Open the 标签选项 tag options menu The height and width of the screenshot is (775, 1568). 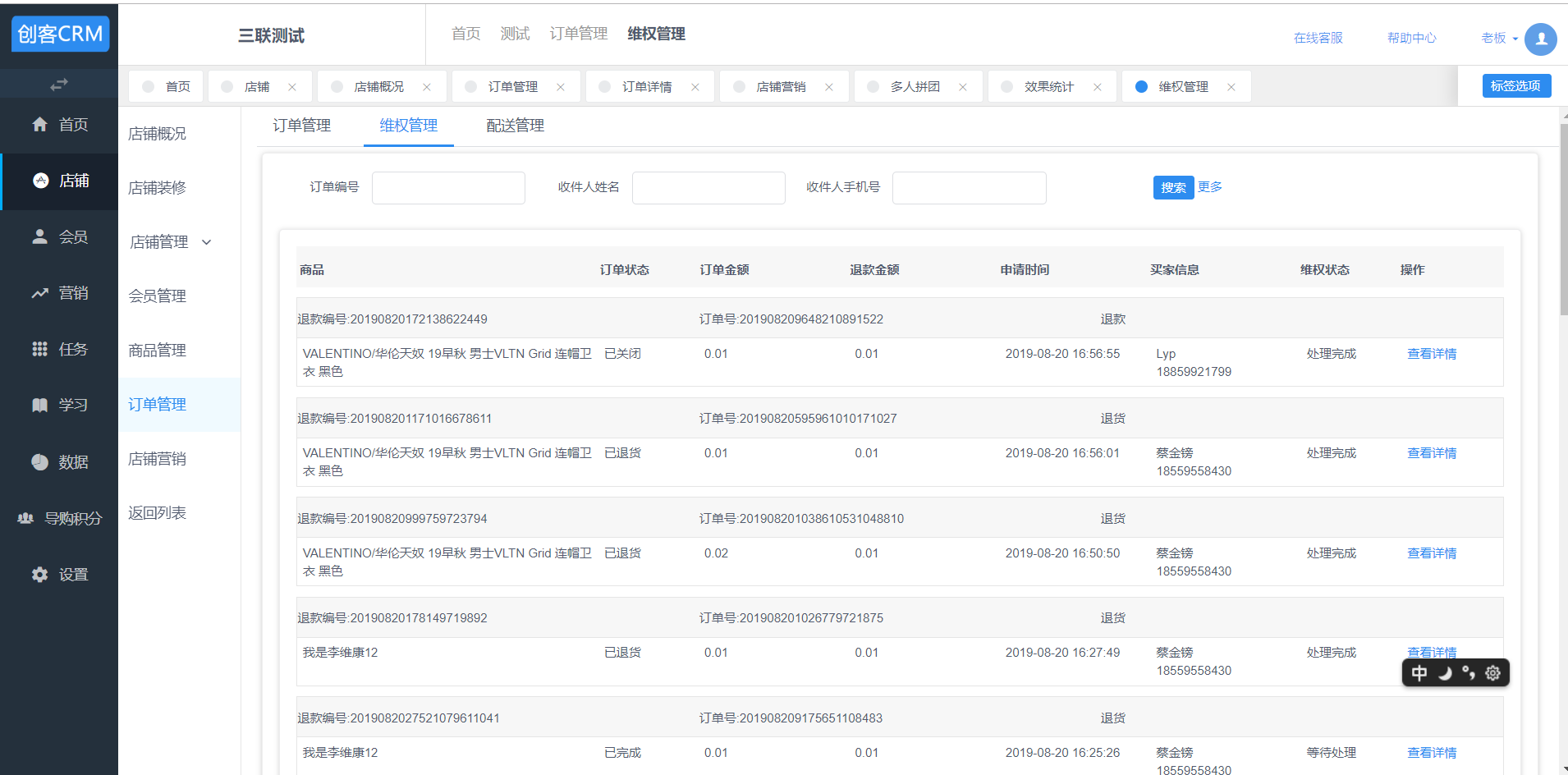pos(1515,85)
